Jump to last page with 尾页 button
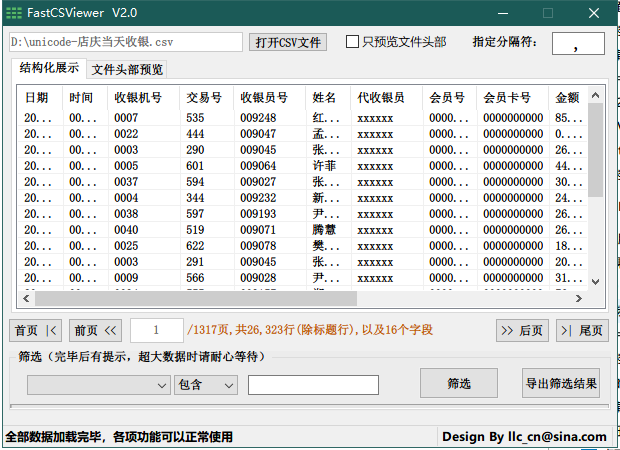620x450 pixels. (582, 330)
